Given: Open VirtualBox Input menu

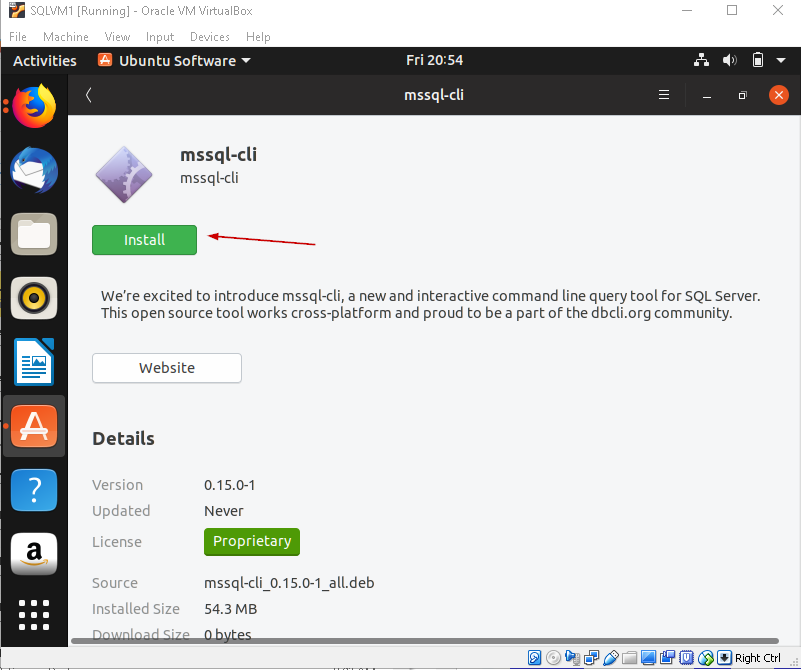Looking at the screenshot, I should coord(160,37).
